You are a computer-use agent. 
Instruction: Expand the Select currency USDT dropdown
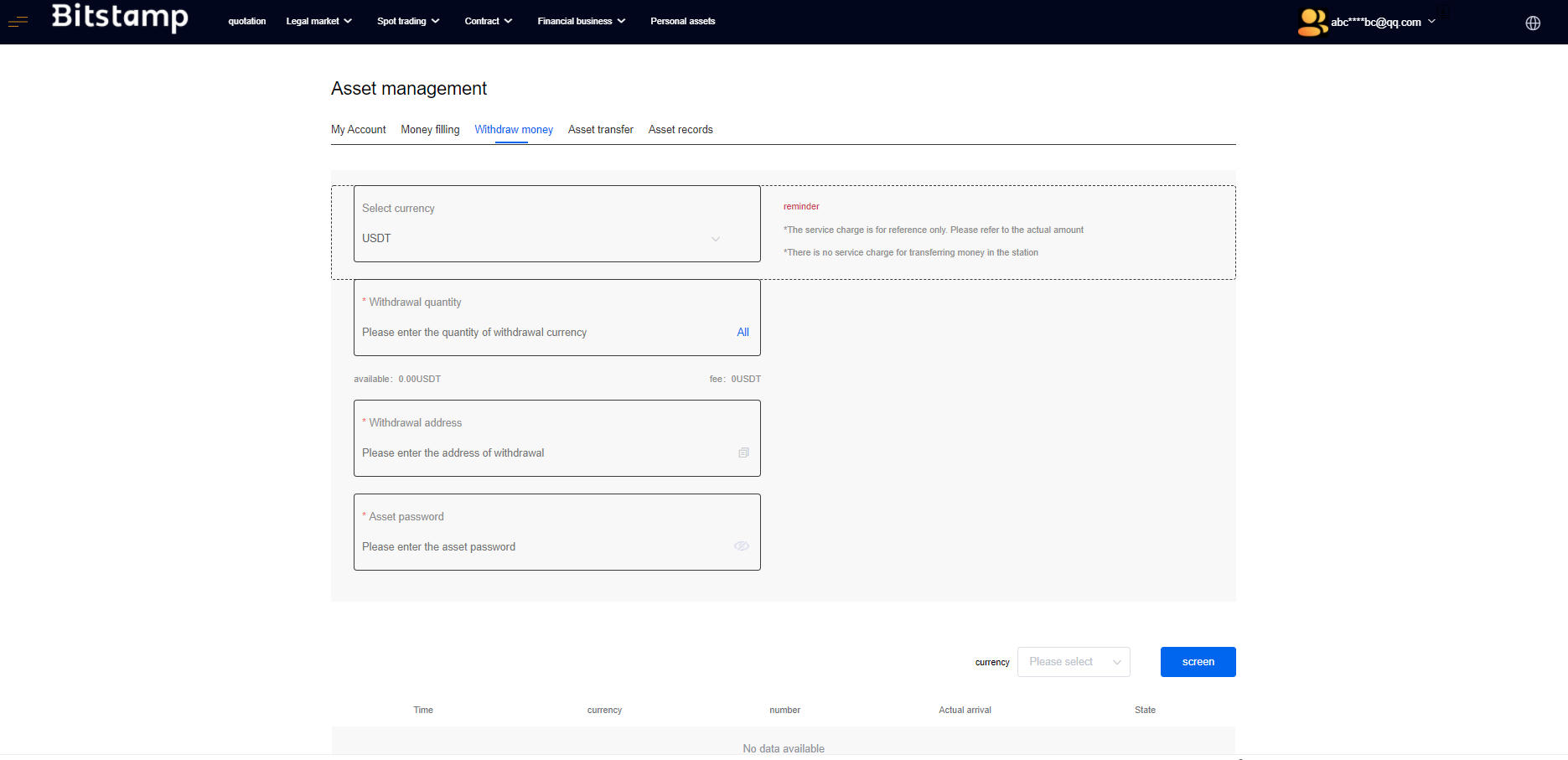pyautogui.click(x=556, y=238)
